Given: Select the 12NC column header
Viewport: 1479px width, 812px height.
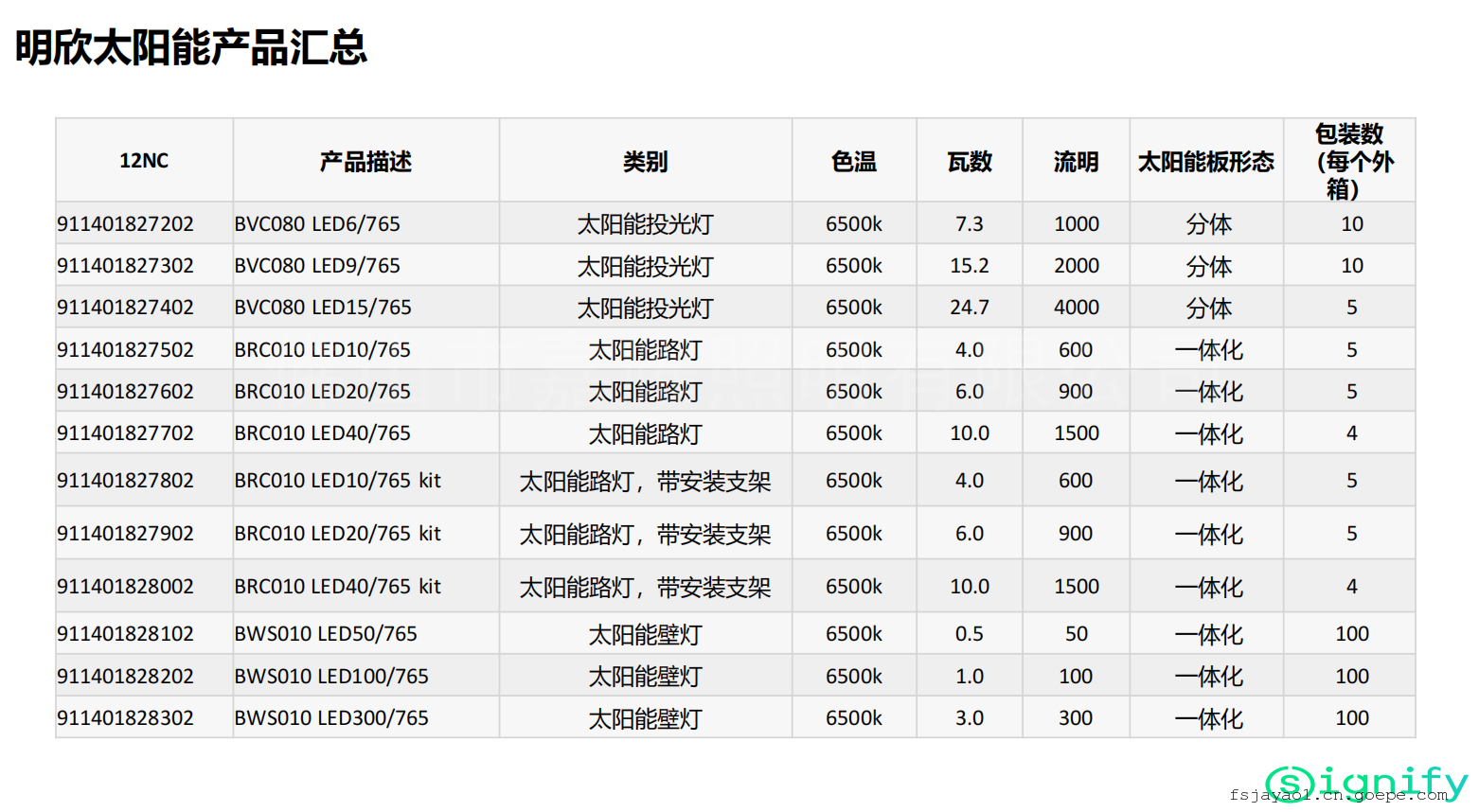Looking at the screenshot, I should [x=144, y=161].
